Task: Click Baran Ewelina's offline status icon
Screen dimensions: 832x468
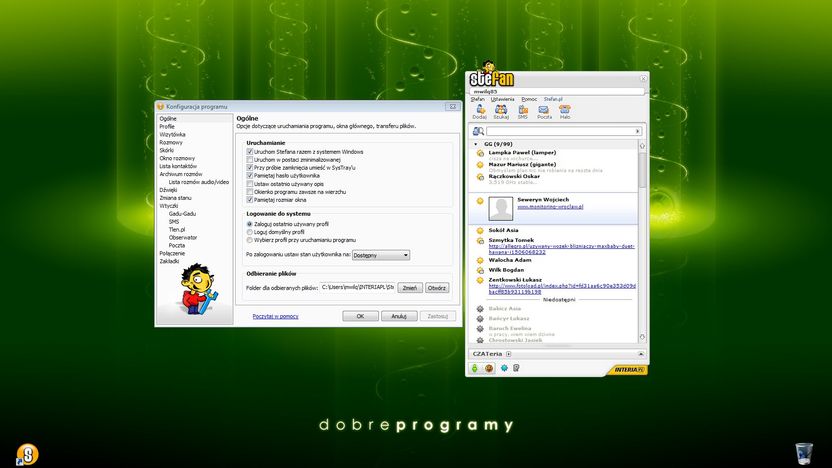Action: (x=480, y=329)
